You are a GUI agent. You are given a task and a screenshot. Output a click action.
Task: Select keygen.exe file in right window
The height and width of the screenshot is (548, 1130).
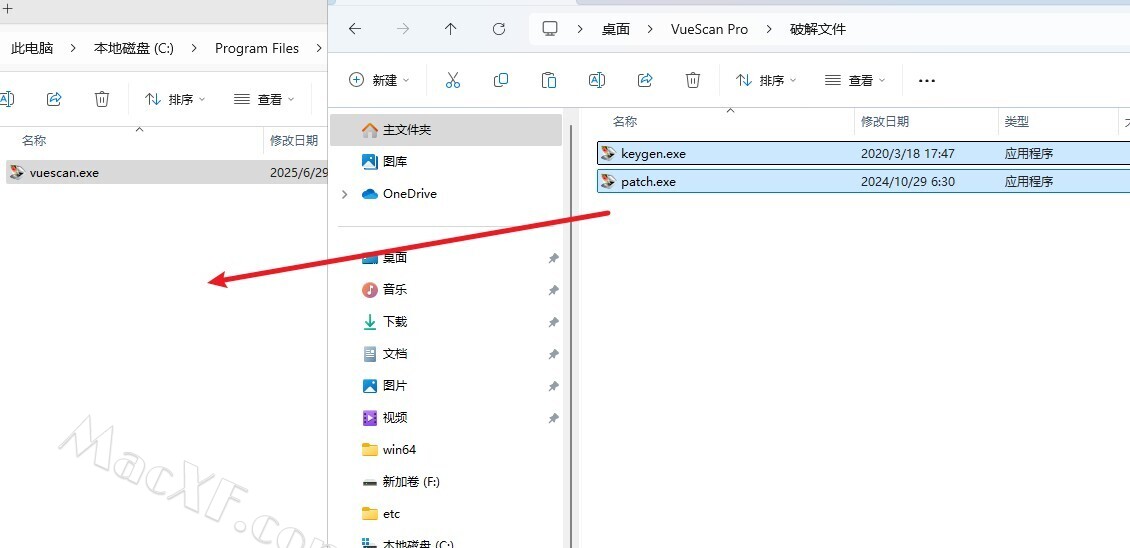(x=863, y=154)
